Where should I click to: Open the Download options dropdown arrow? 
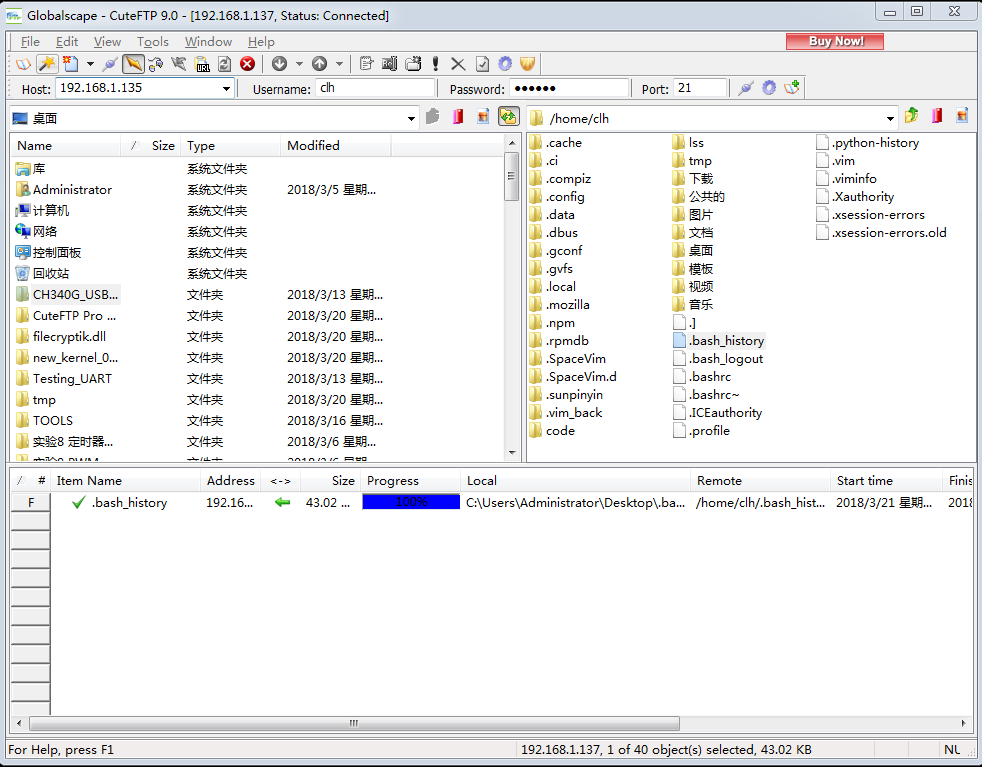[x=299, y=64]
